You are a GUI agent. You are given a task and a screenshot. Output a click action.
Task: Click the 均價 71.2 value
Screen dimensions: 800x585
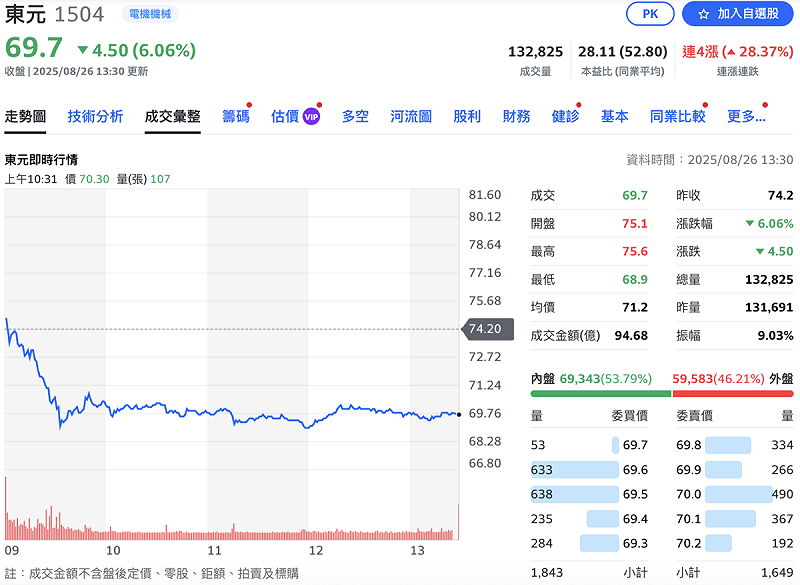click(635, 308)
